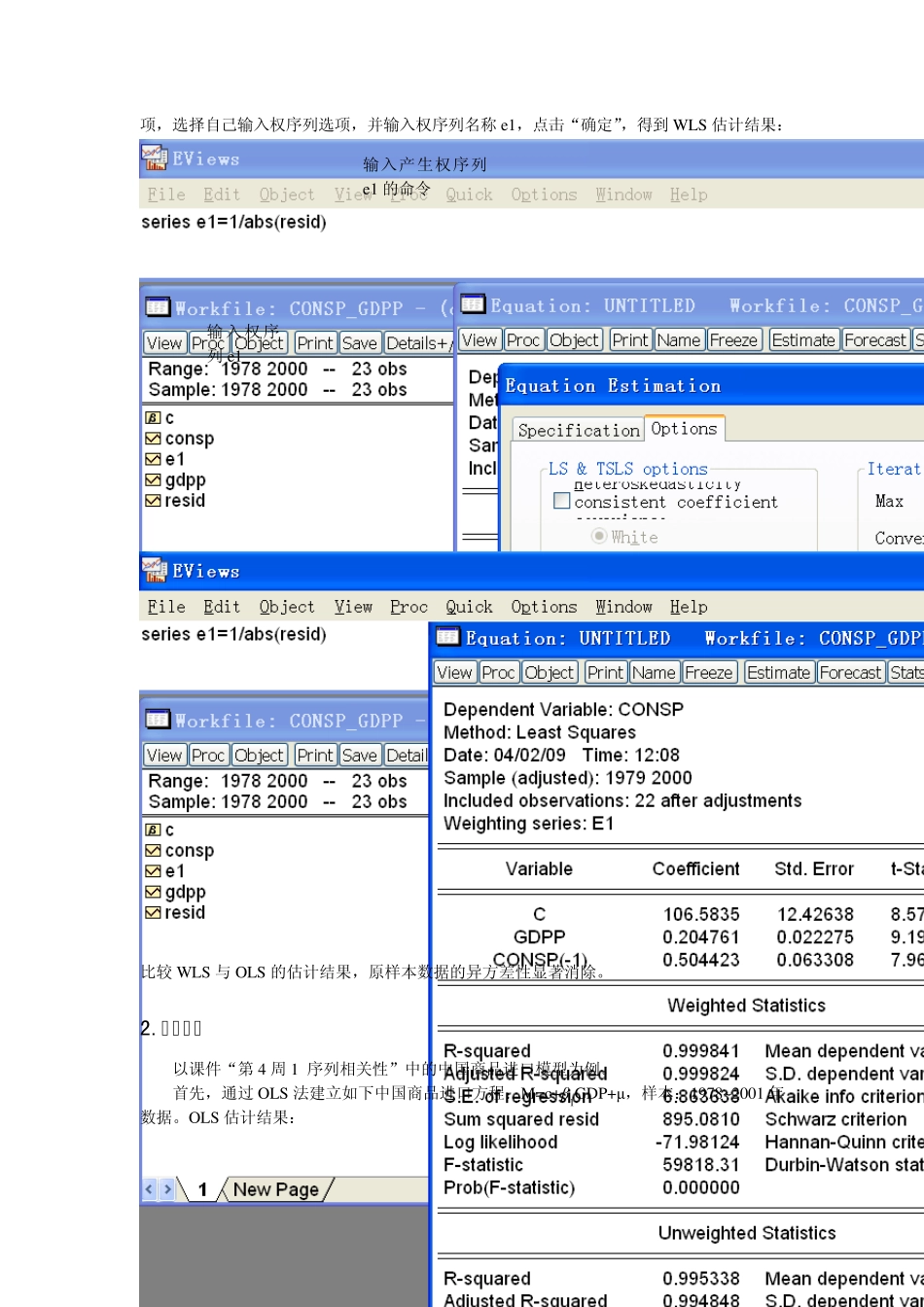
Task: Click the Workfile icon in the upper Workfile title bar
Action: [158, 308]
